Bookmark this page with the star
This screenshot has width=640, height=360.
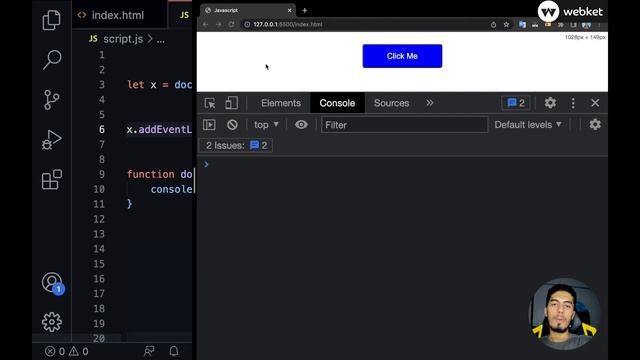pos(507,24)
